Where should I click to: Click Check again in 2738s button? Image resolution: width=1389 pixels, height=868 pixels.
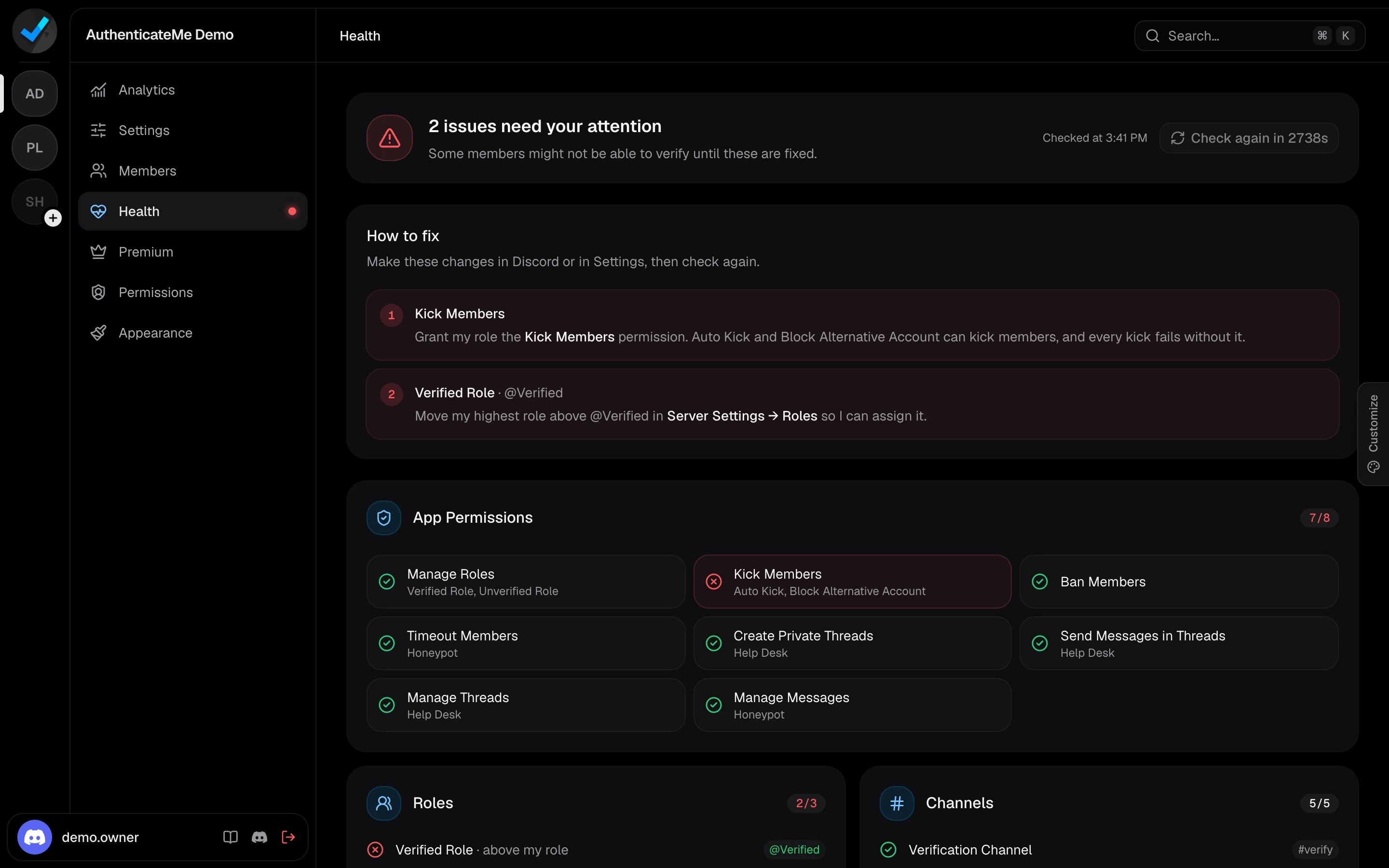point(1249,138)
